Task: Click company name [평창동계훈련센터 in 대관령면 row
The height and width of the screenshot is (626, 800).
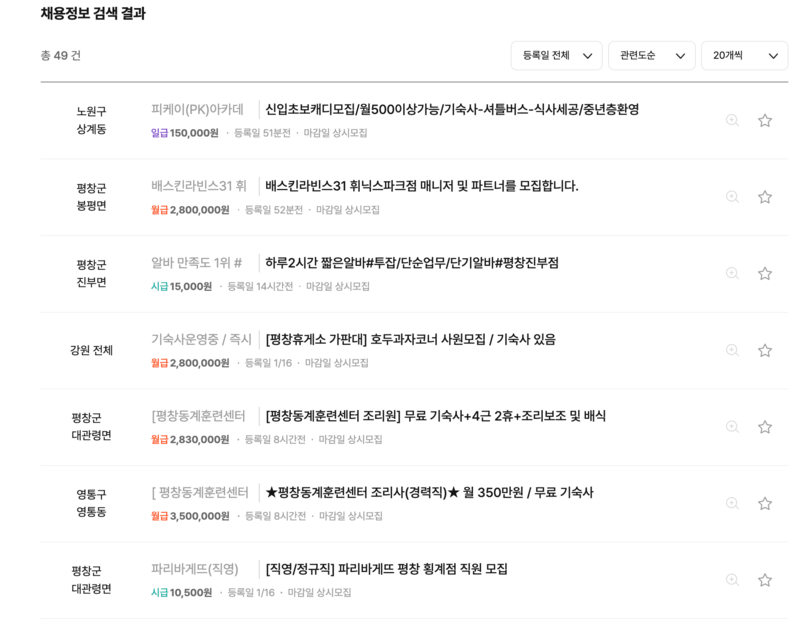Action: [x=198, y=416]
